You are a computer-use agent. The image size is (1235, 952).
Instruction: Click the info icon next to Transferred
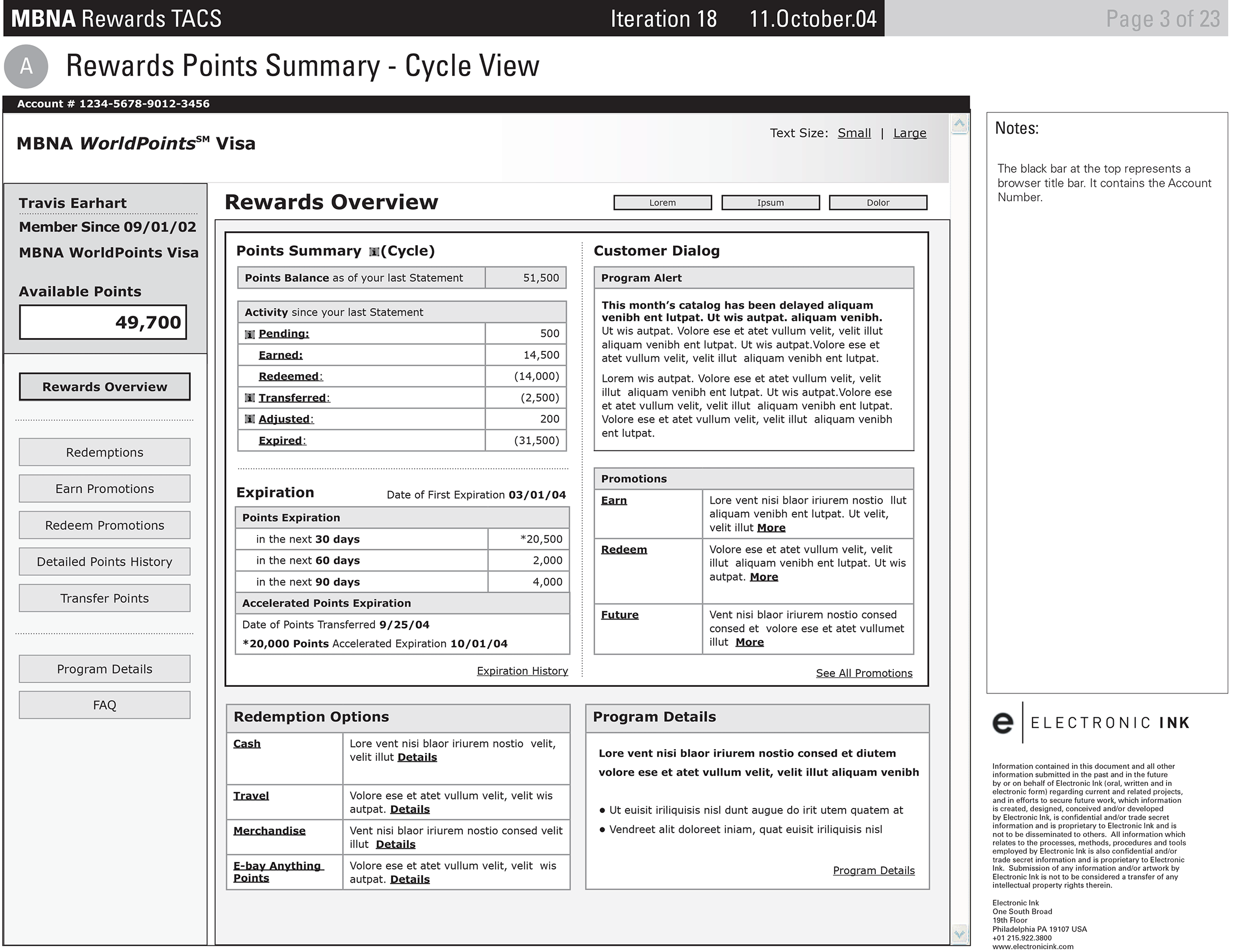pos(249,398)
